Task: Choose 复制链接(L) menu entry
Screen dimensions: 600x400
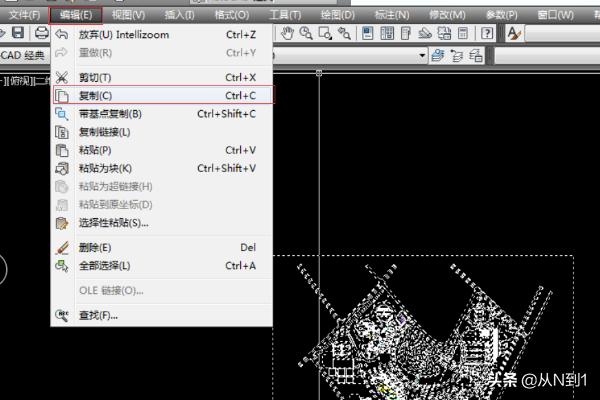Action: (162, 132)
